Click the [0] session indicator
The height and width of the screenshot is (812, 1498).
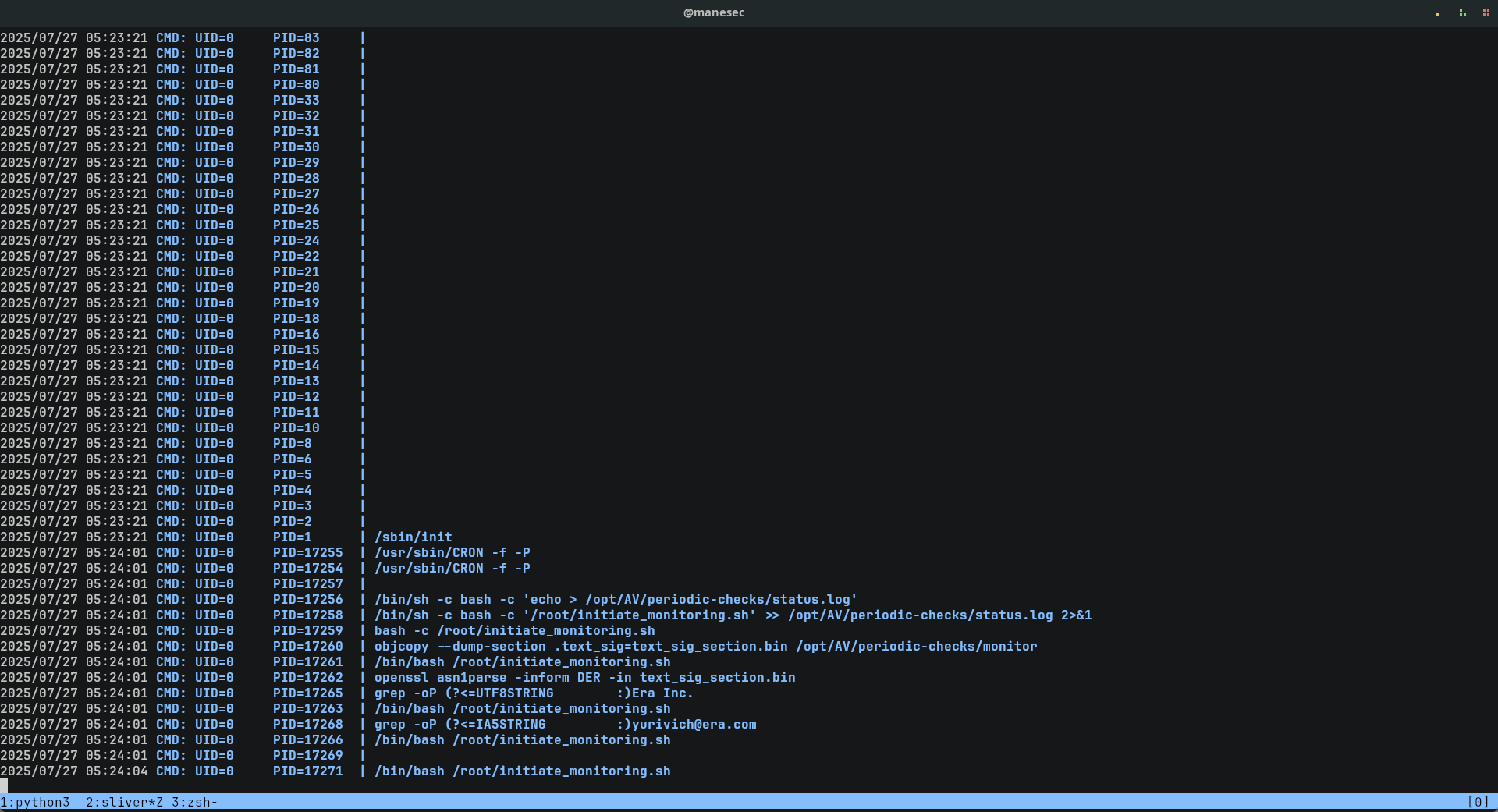coord(1478,802)
